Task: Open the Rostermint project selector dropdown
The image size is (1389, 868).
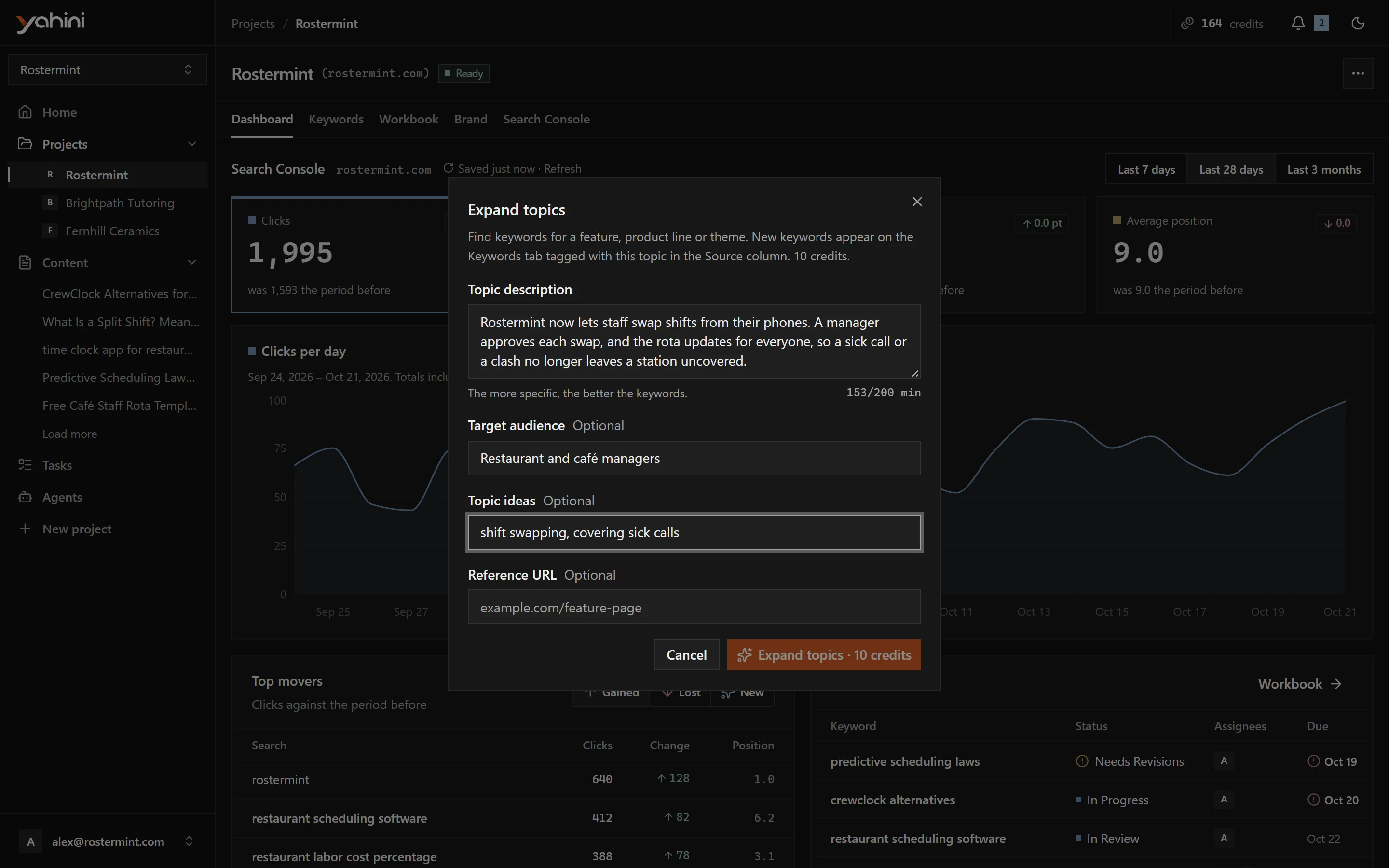Action: (x=108, y=70)
